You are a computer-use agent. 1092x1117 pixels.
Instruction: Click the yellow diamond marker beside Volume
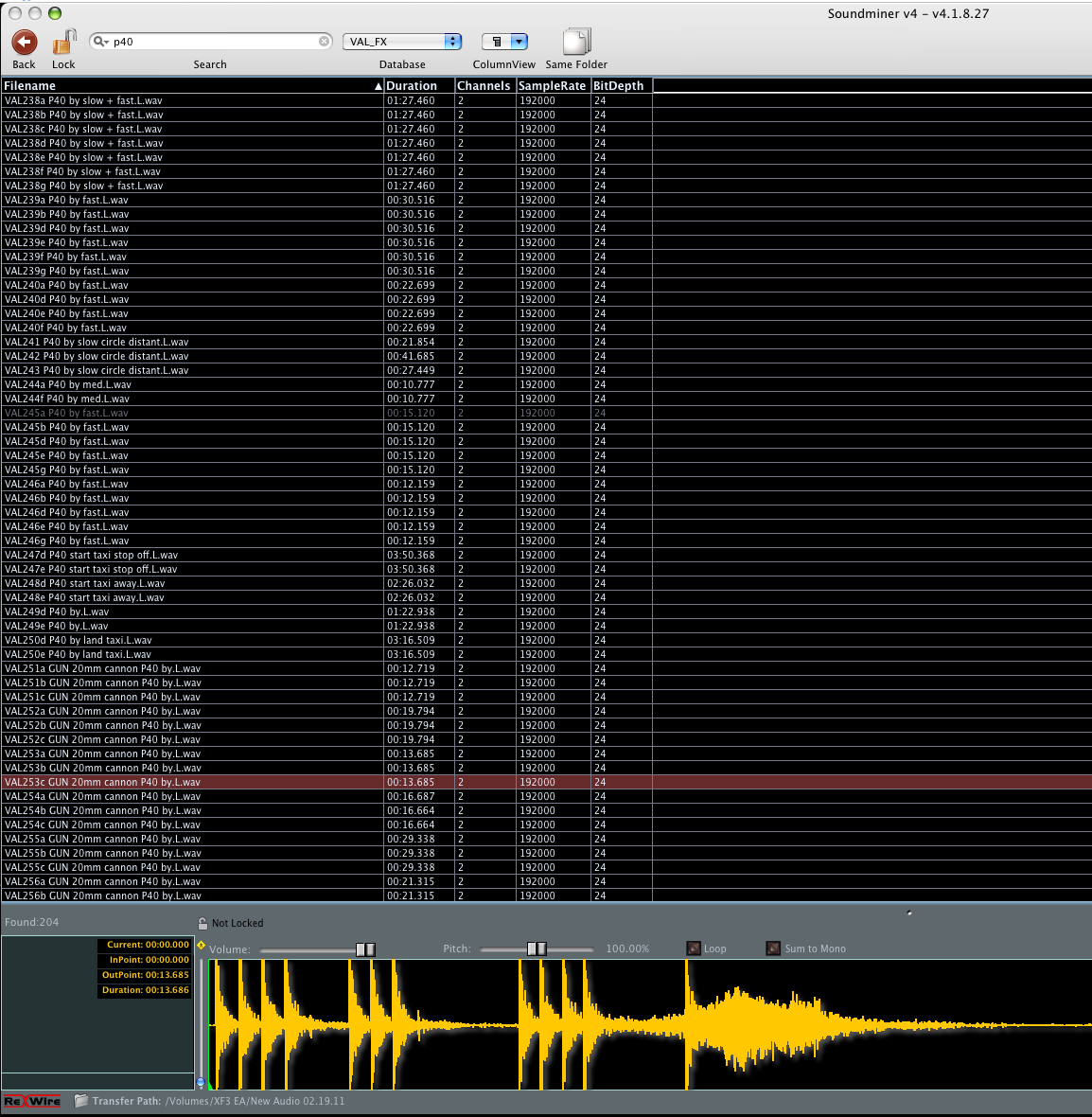coord(201,946)
